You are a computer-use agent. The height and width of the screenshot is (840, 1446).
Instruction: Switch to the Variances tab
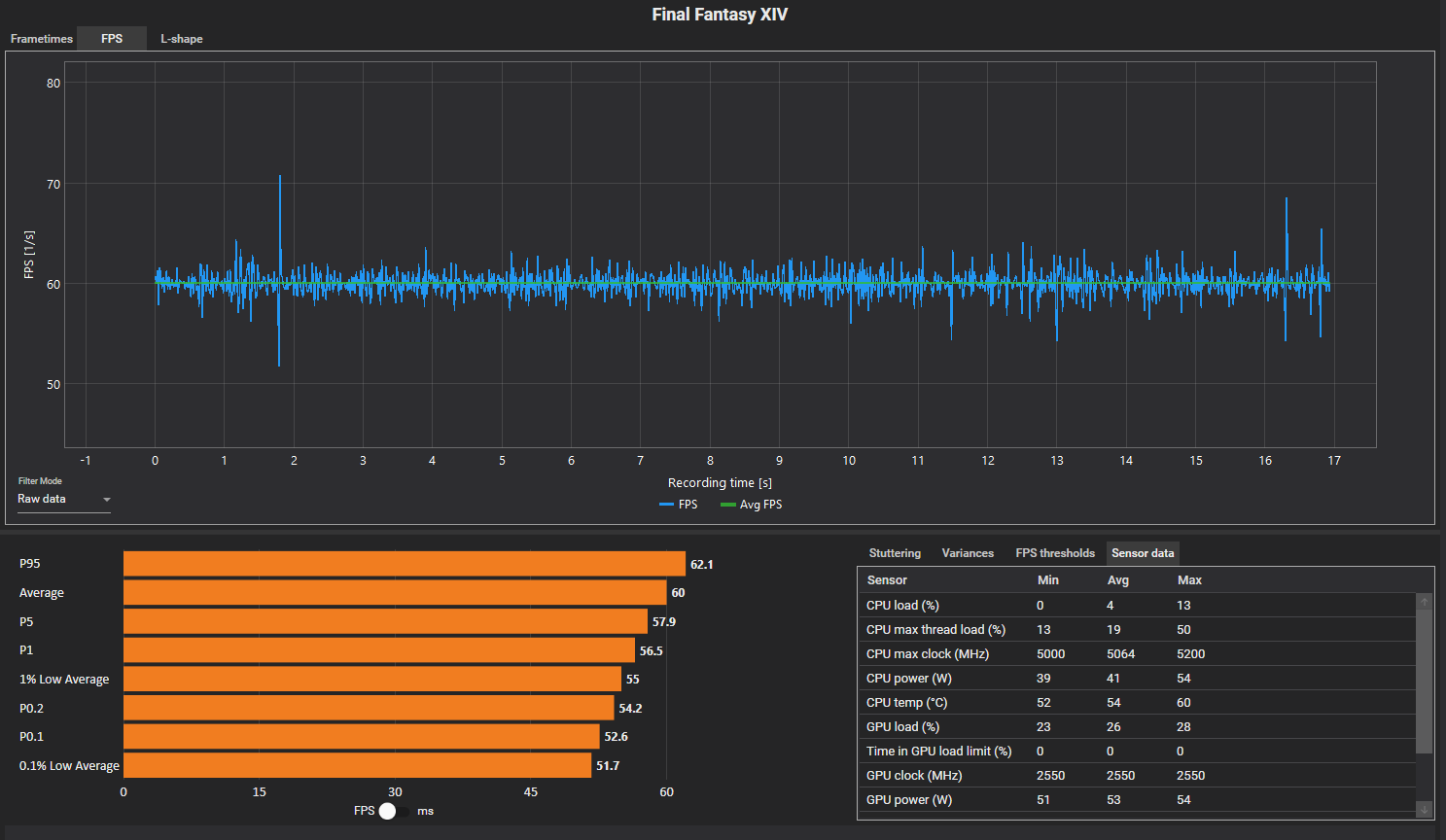point(968,553)
